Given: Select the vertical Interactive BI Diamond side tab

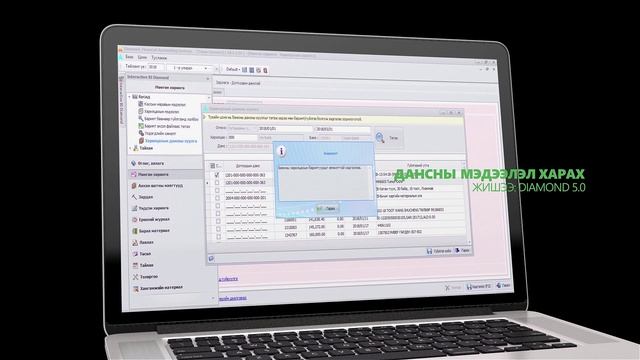Looking at the screenshot, I should point(122,100).
